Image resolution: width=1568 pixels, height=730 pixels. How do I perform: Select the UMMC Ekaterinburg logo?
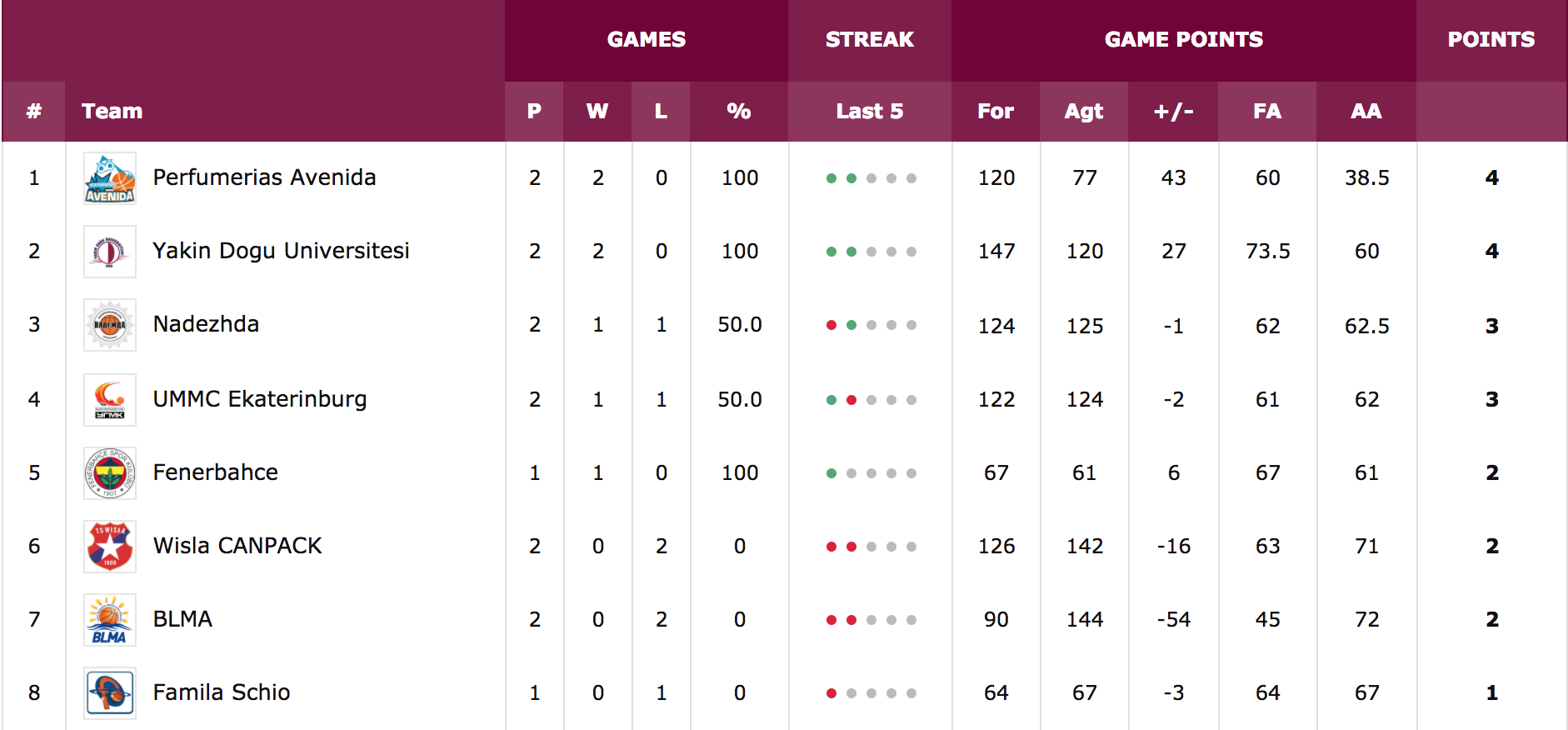[x=110, y=400]
